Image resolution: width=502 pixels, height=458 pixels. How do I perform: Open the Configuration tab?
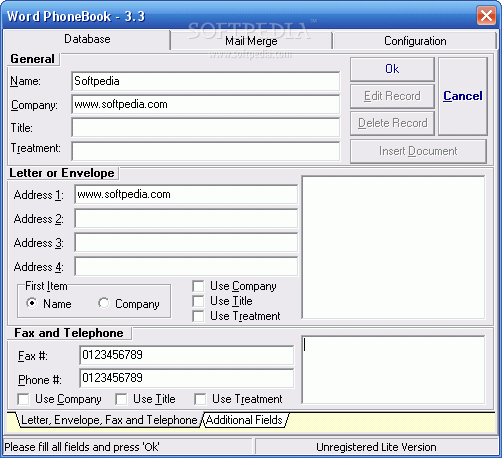point(415,41)
